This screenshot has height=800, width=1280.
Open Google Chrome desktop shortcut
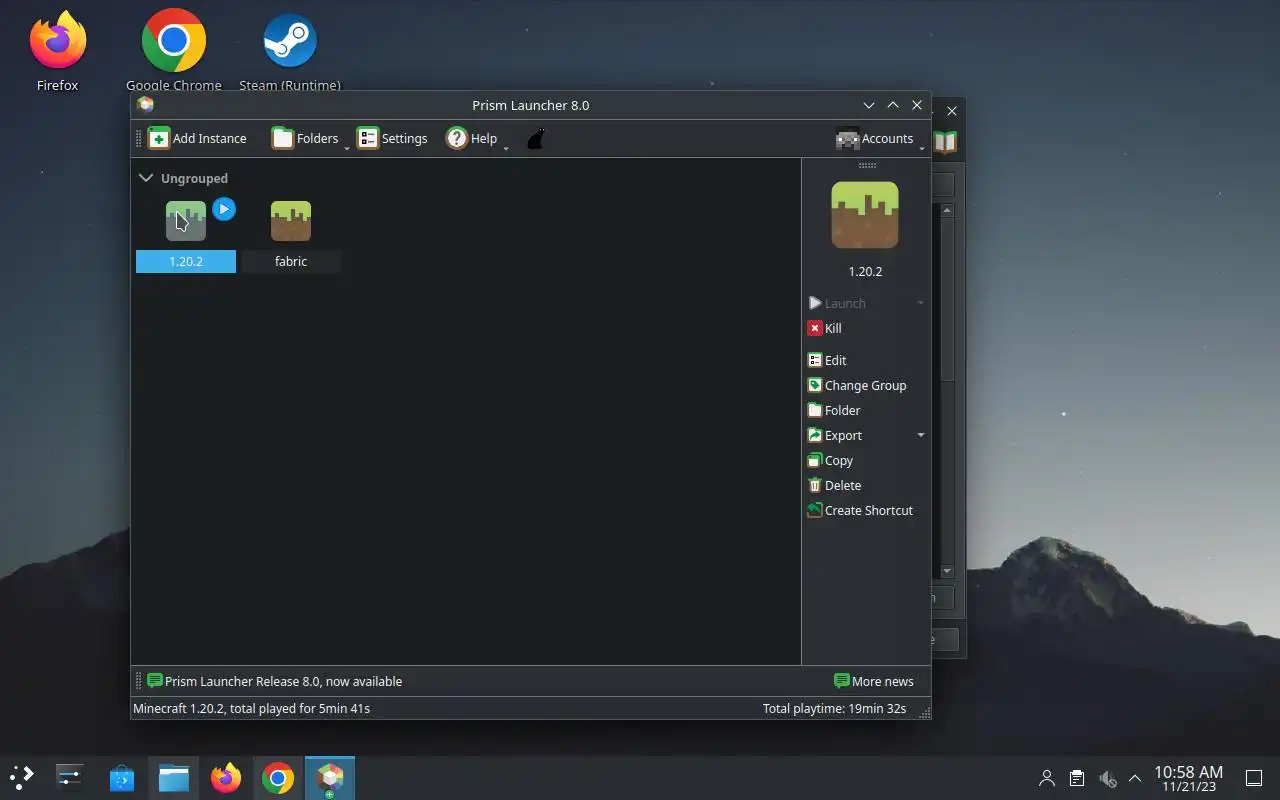coord(174,51)
